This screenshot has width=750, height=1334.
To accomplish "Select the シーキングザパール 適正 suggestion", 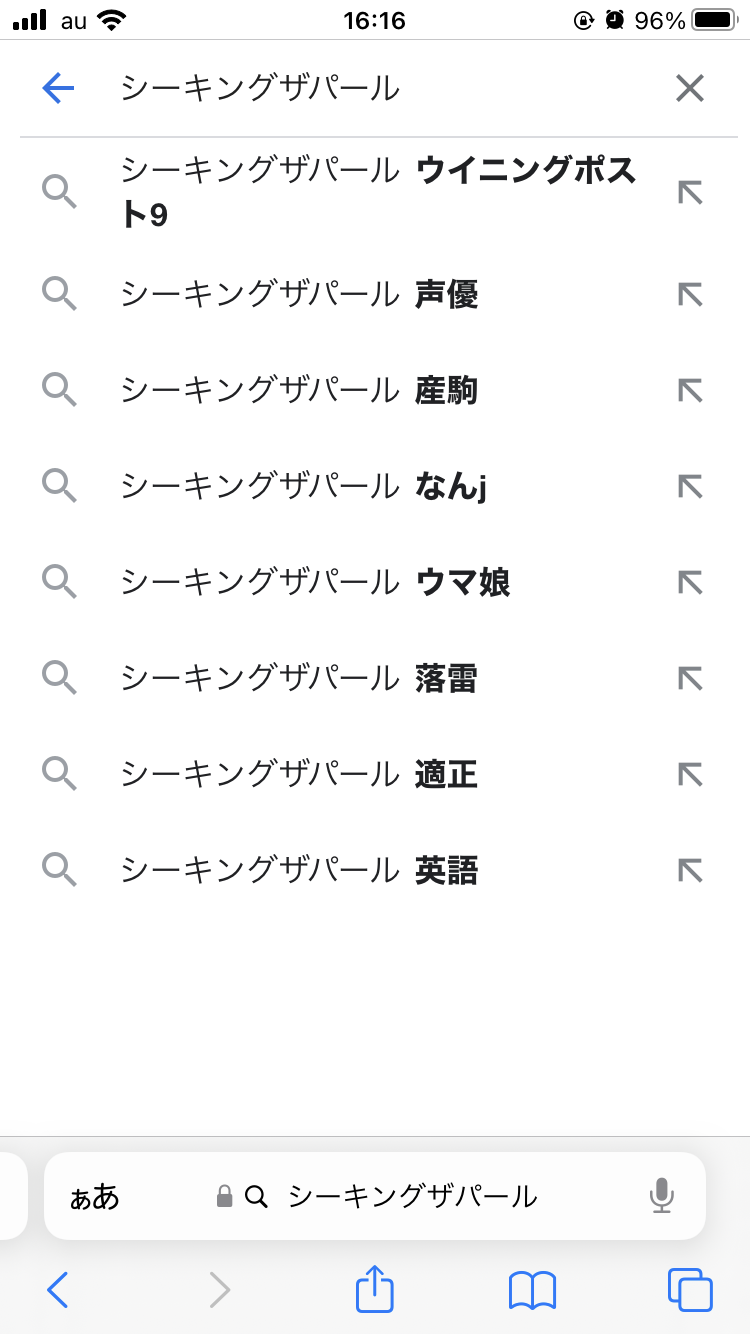I will click(x=298, y=774).
